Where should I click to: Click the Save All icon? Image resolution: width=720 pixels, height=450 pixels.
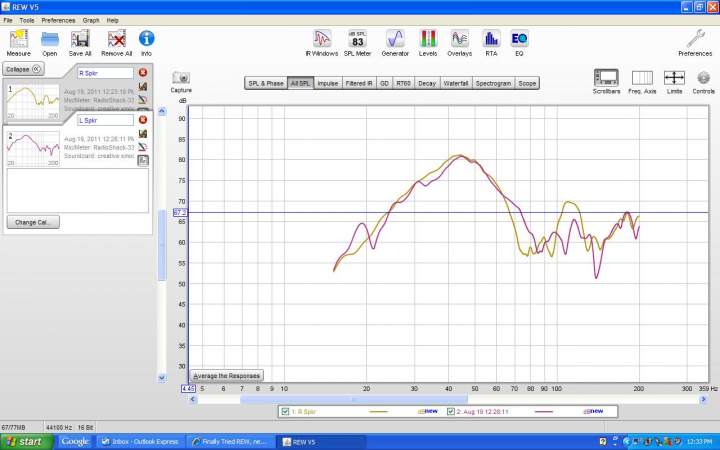(80, 43)
